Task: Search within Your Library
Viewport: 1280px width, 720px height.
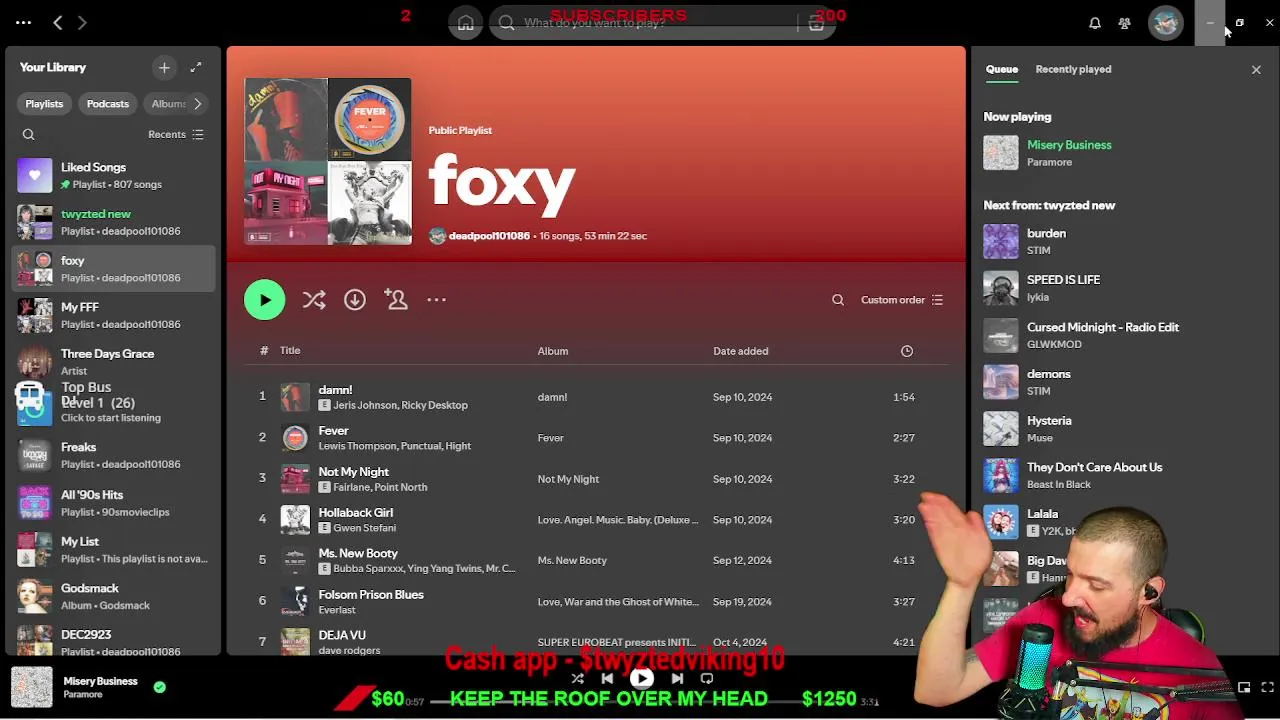Action: click(x=29, y=134)
